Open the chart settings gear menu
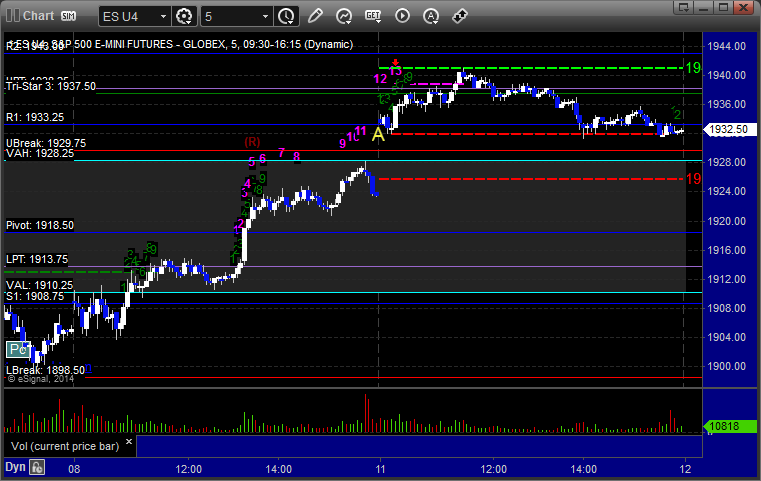 [x=184, y=17]
